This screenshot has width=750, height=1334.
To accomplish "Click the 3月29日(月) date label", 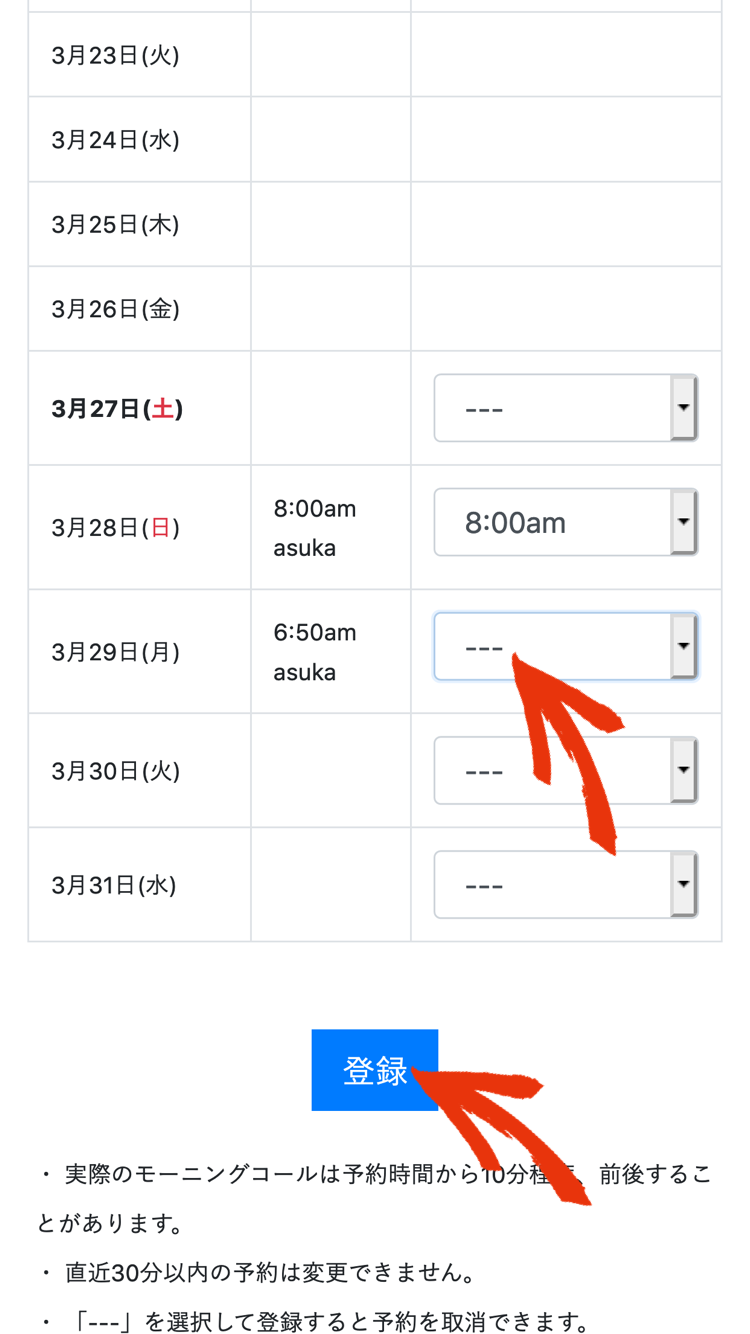I will 116,652.
